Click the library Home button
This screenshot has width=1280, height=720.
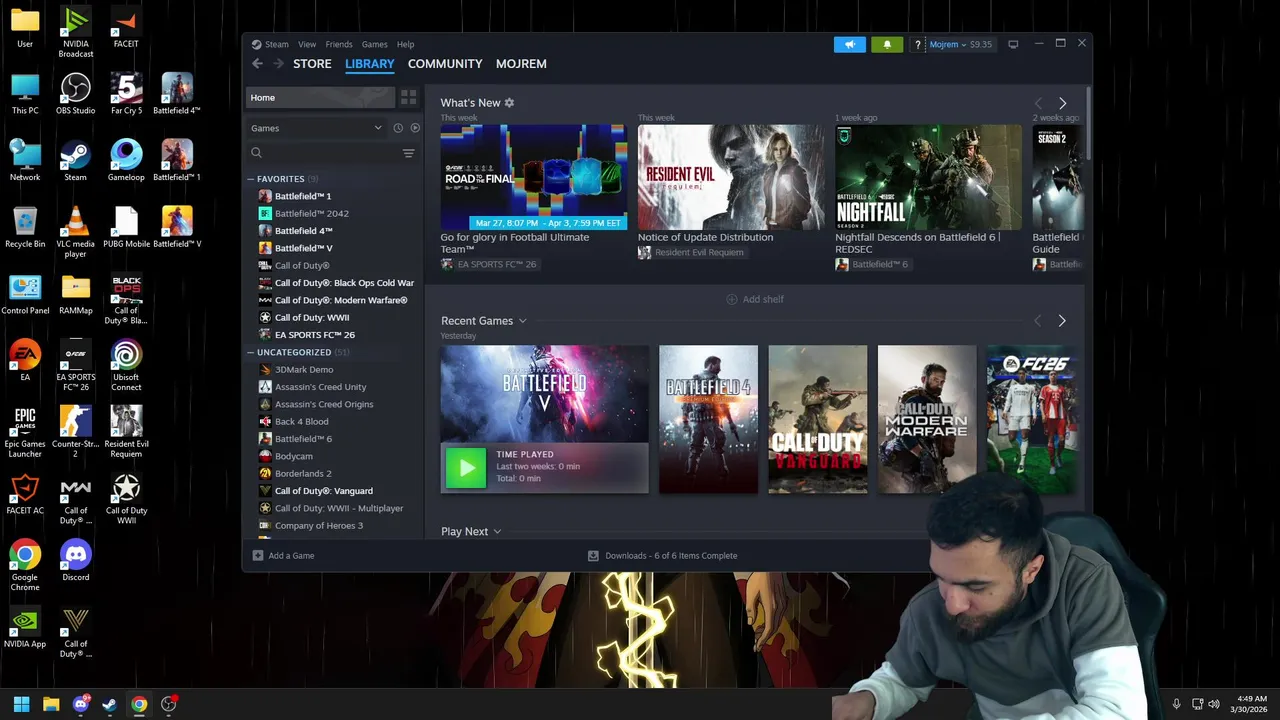[x=320, y=97]
